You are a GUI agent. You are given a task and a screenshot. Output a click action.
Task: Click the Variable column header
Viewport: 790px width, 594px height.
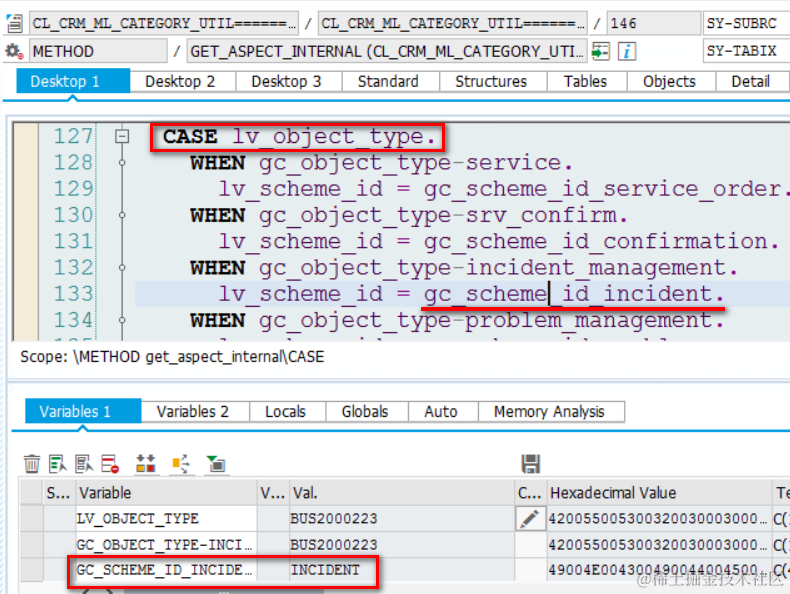click(166, 492)
